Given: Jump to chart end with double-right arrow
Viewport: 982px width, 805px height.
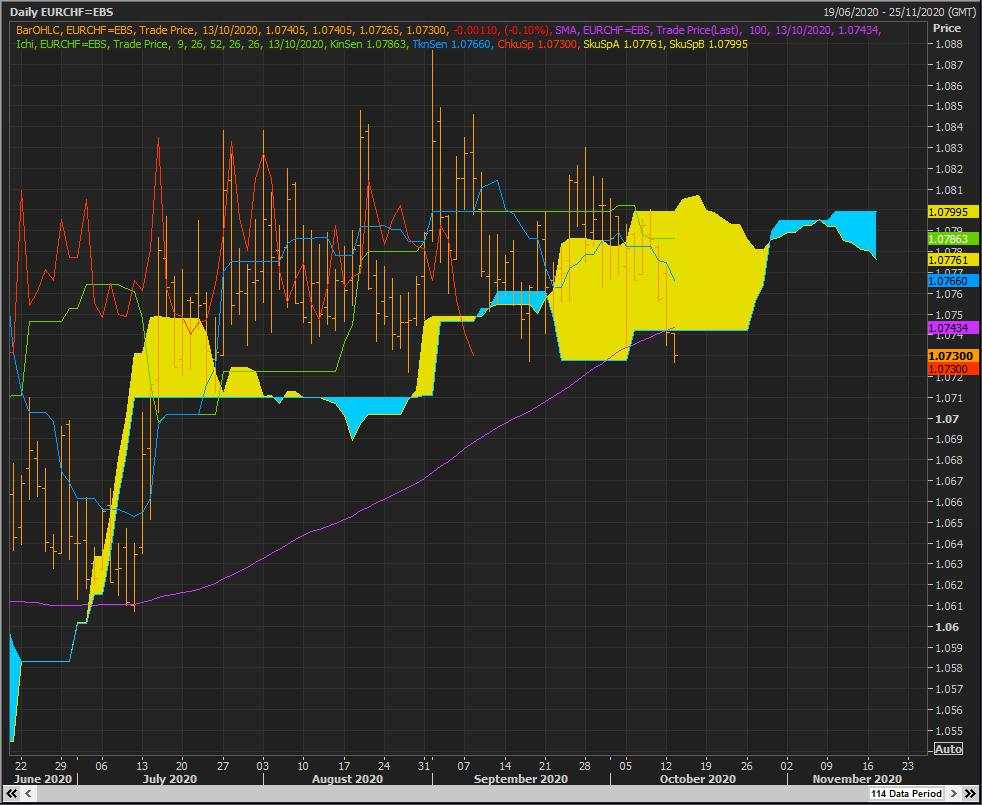Looking at the screenshot, I should 969,794.
